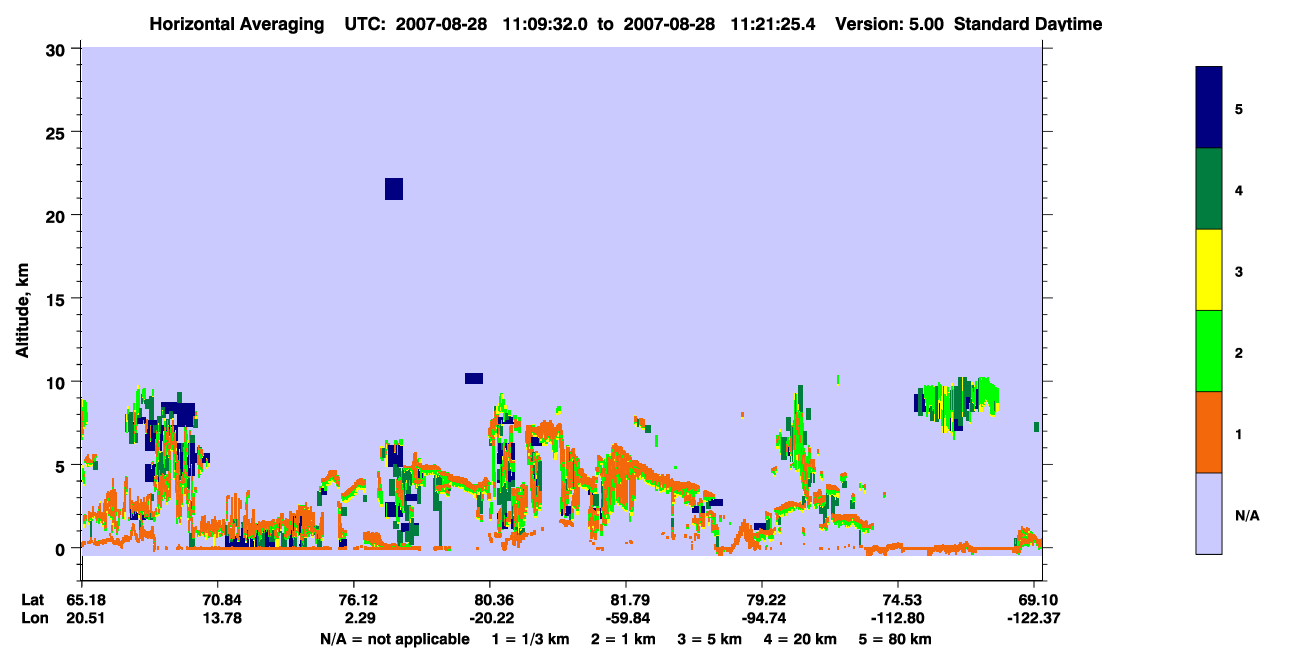Click the end time '11:21:25.4' in the title
Screen dimensions: 1300x667
pos(774,24)
